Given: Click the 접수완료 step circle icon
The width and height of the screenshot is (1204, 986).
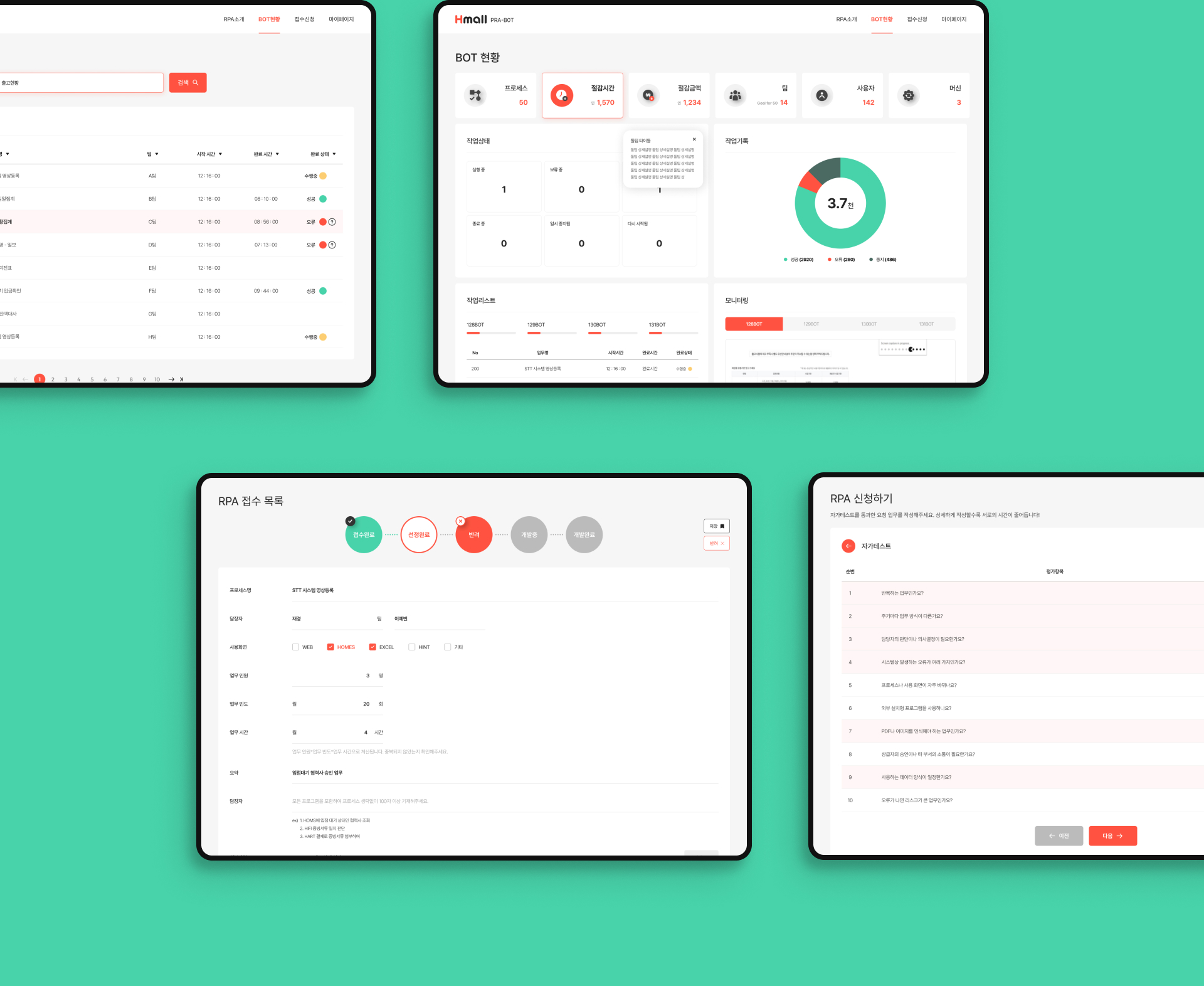Looking at the screenshot, I should tap(364, 533).
